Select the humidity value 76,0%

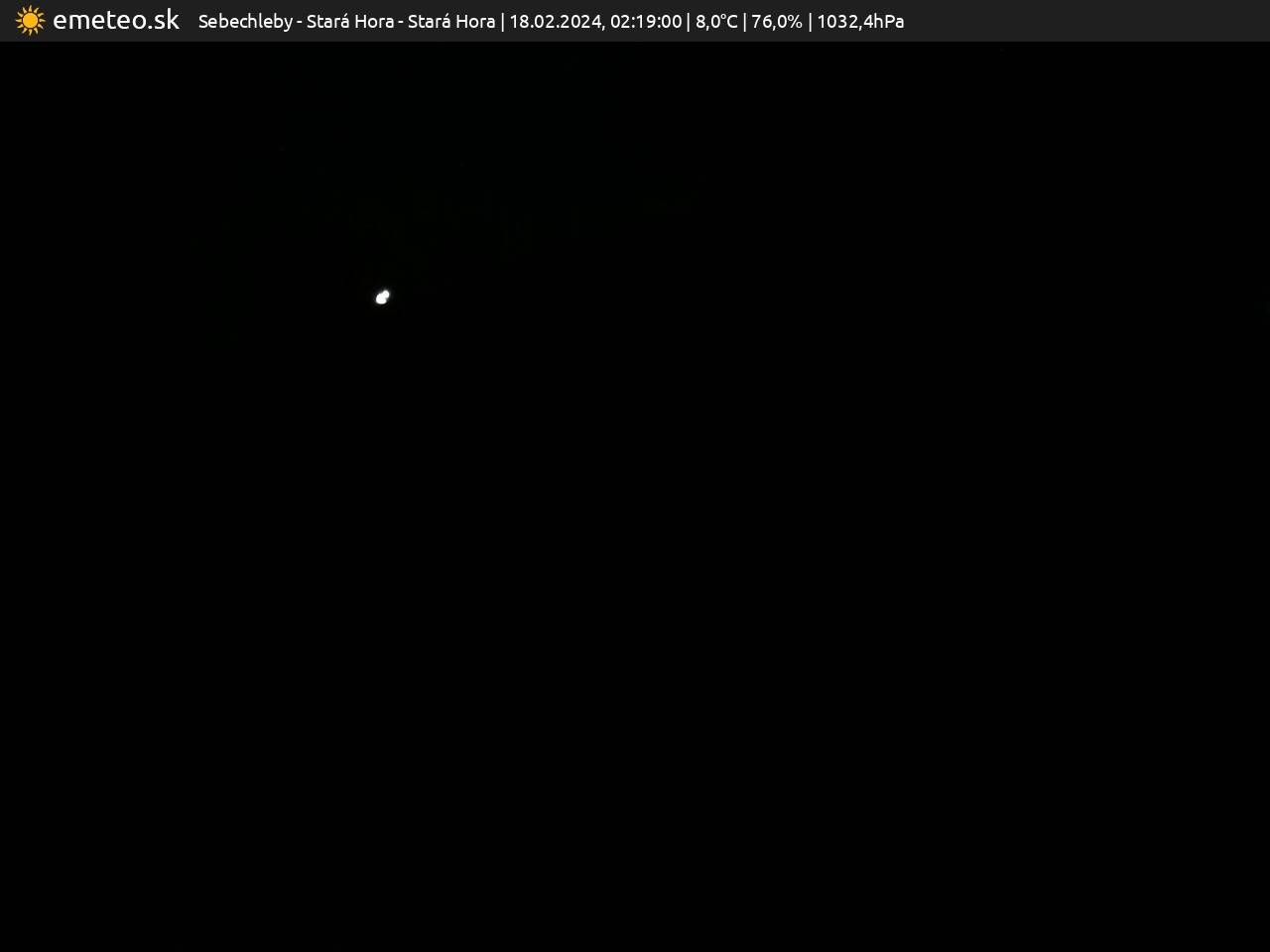click(x=777, y=22)
